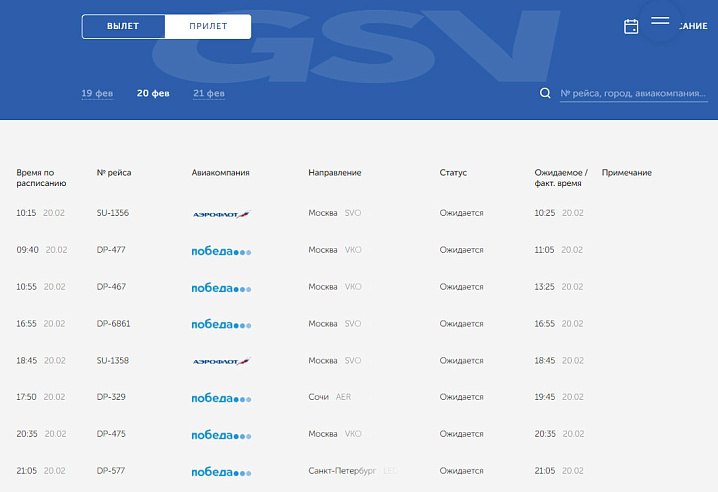Screen dimensions: 718x492
Task: Click the search magnifier icon
Action: (545, 93)
